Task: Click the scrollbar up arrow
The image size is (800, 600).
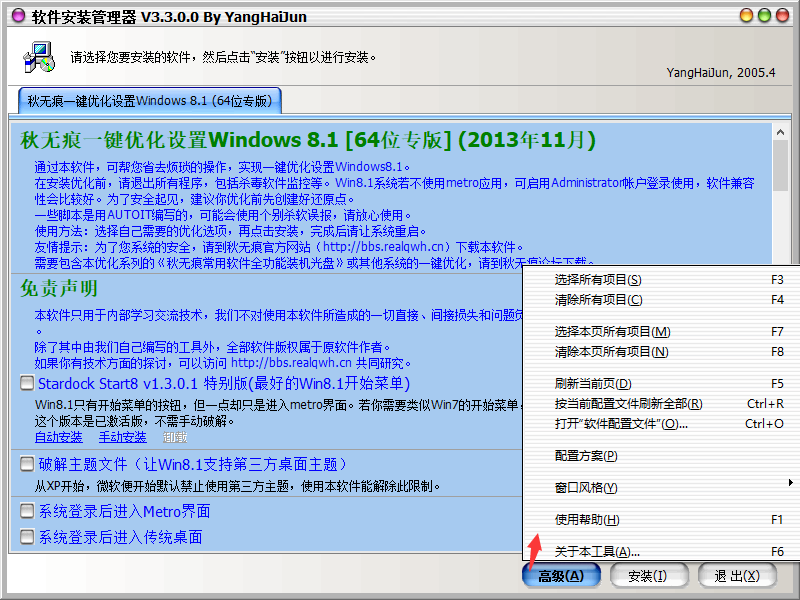Action: point(780,132)
